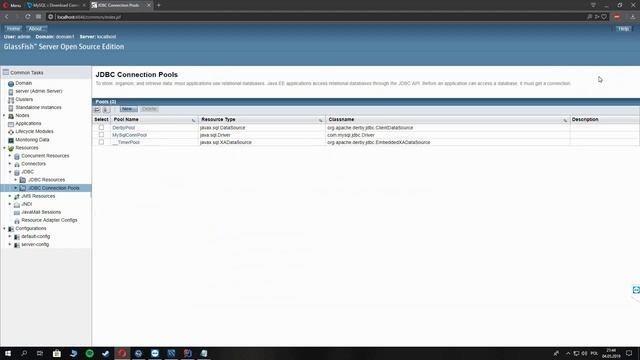Click the Applications tree icon
Viewport: 640px width, 360px height.
[11, 124]
